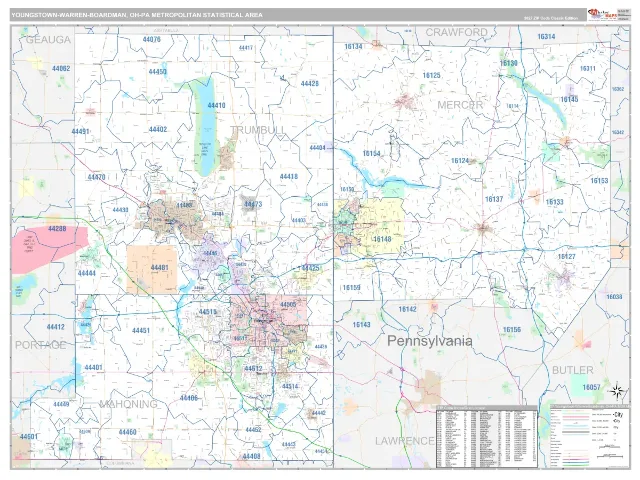
Task: Click ZIP code 44505
Action: 288,304
